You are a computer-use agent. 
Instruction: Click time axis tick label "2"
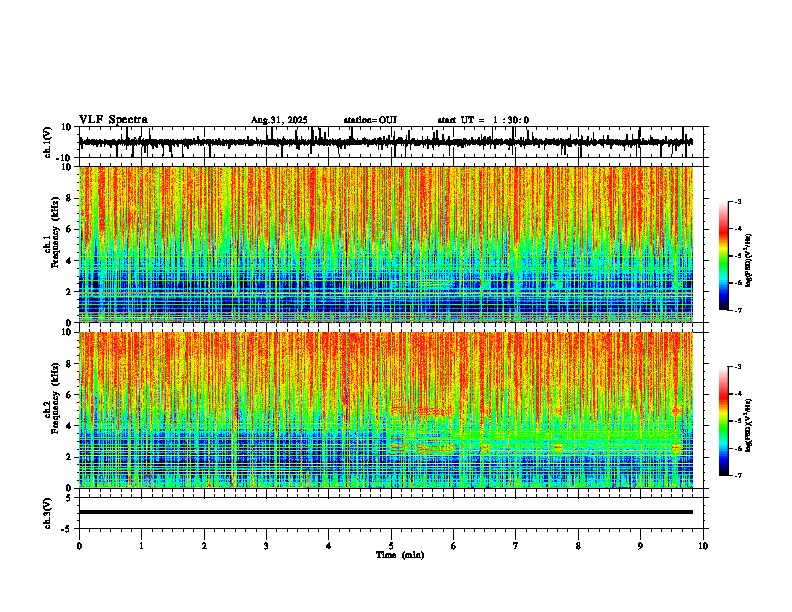(x=204, y=546)
